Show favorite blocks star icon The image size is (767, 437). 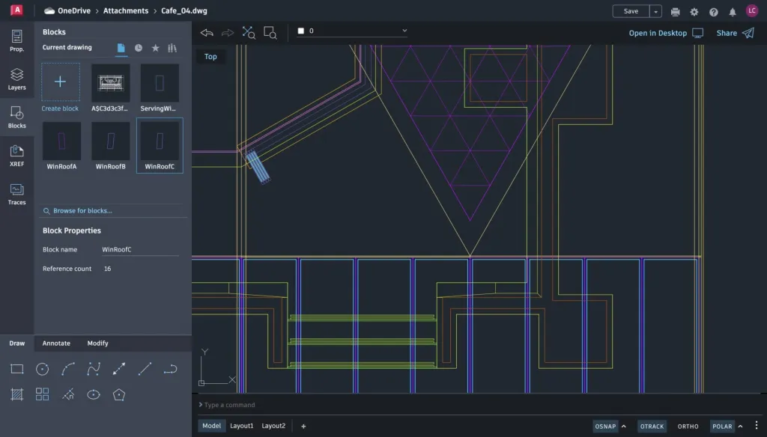point(155,48)
